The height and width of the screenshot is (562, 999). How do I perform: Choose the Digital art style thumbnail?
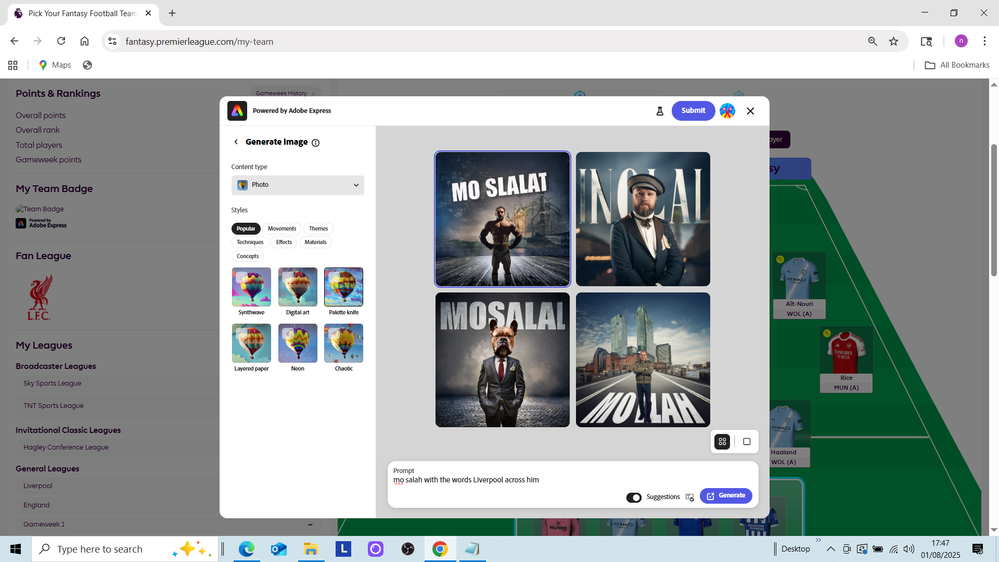click(x=298, y=287)
